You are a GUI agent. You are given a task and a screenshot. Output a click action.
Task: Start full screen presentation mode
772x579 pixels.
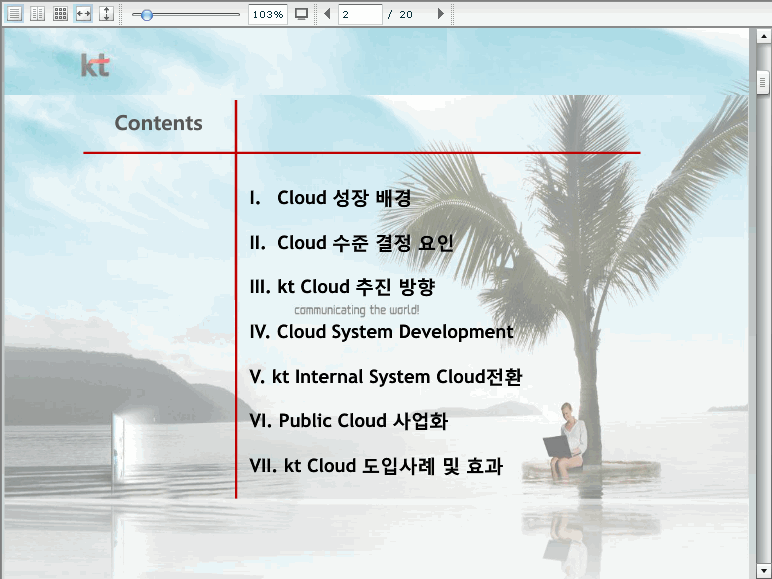(301, 14)
